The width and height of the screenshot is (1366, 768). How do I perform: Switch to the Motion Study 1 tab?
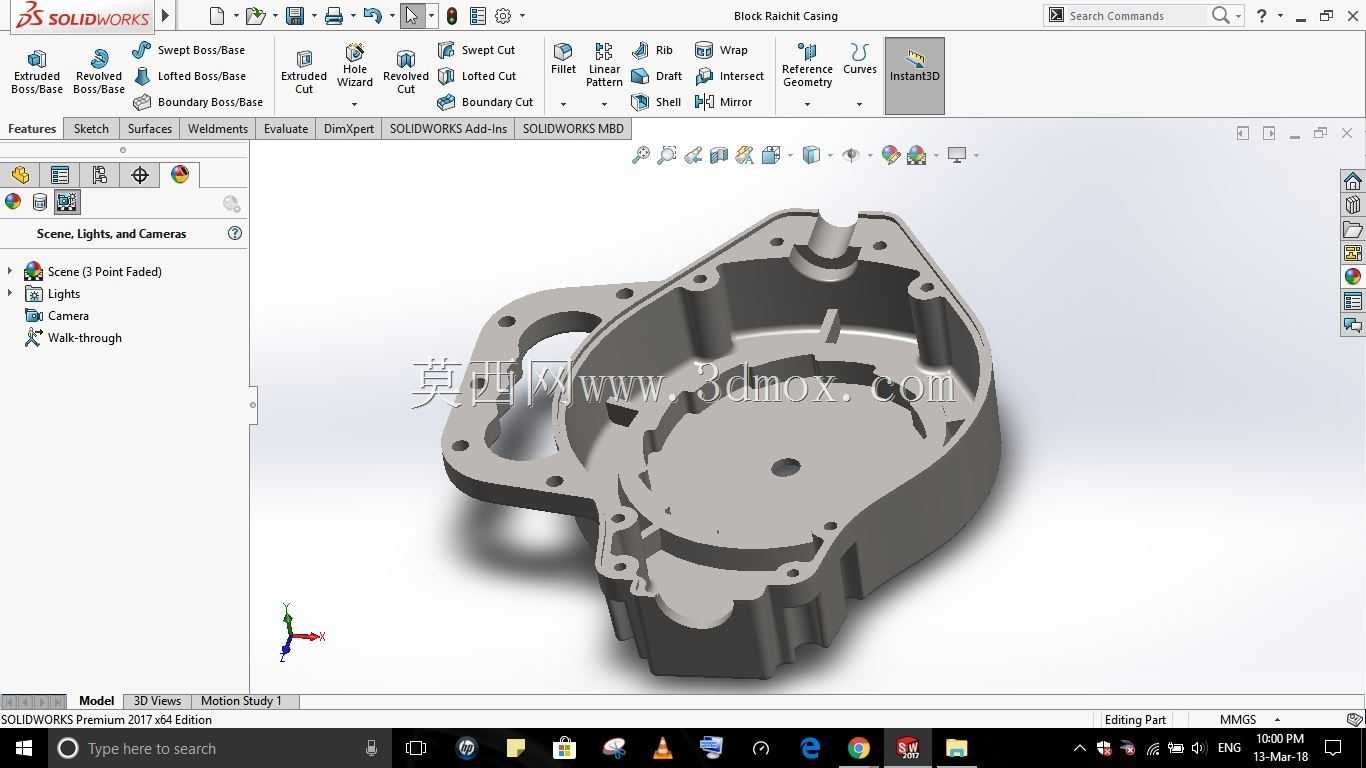(x=241, y=701)
